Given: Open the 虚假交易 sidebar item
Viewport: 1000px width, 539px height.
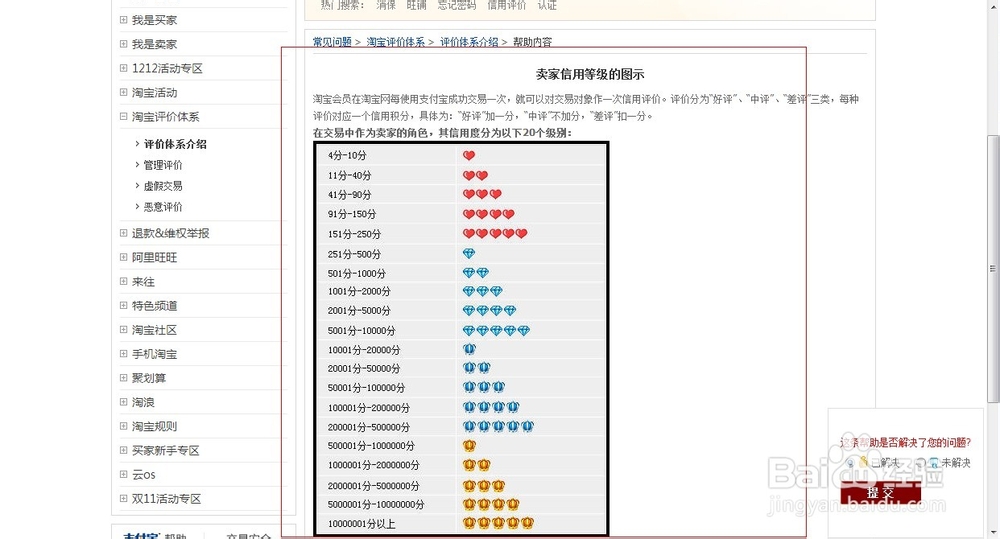Looking at the screenshot, I should click(163, 186).
